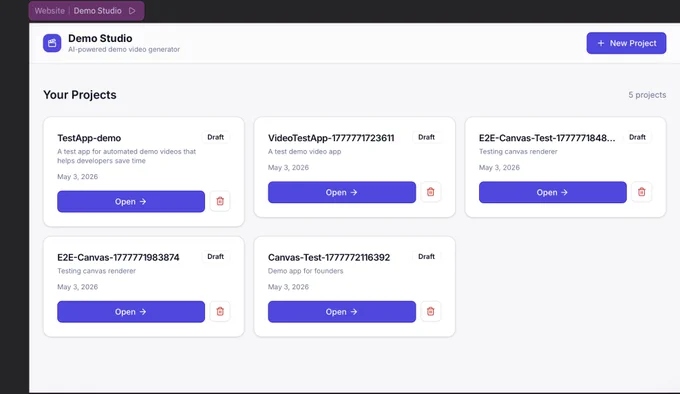
Task: Delete E2E-Canvas-1777771983874 using trash icon
Action: 220,311
